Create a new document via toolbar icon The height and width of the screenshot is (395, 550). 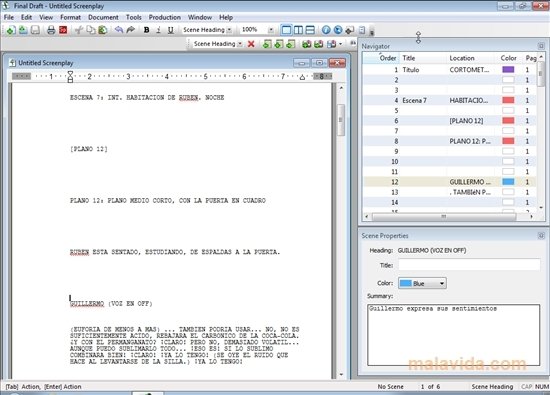click(x=11, y=30)
